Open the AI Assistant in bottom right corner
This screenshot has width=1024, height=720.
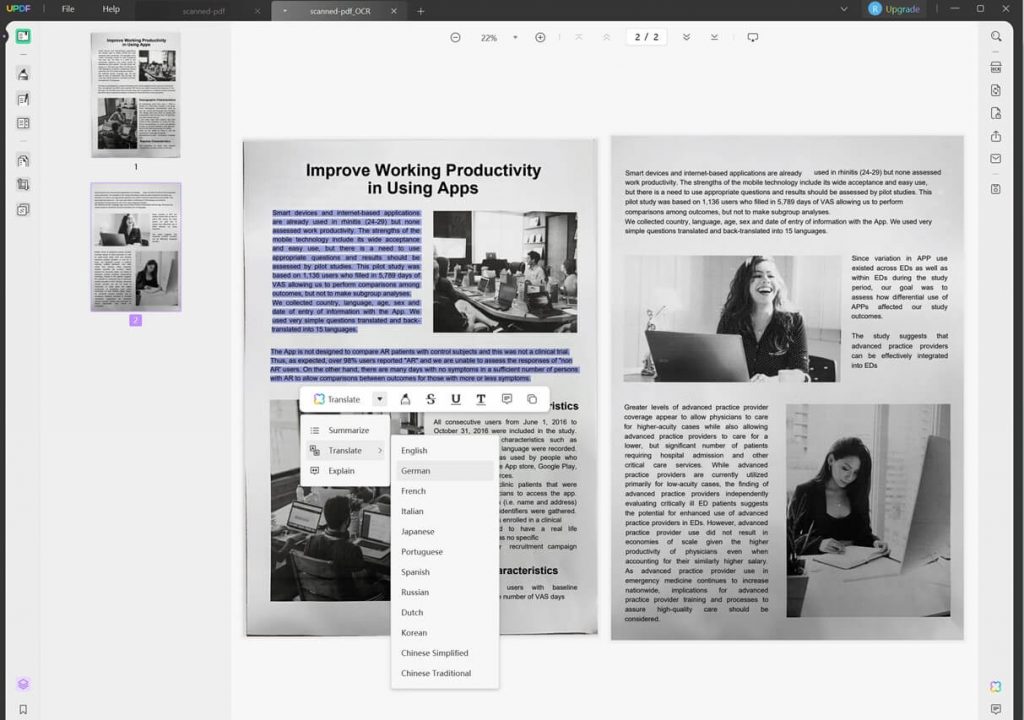click(x=995, y=687)
